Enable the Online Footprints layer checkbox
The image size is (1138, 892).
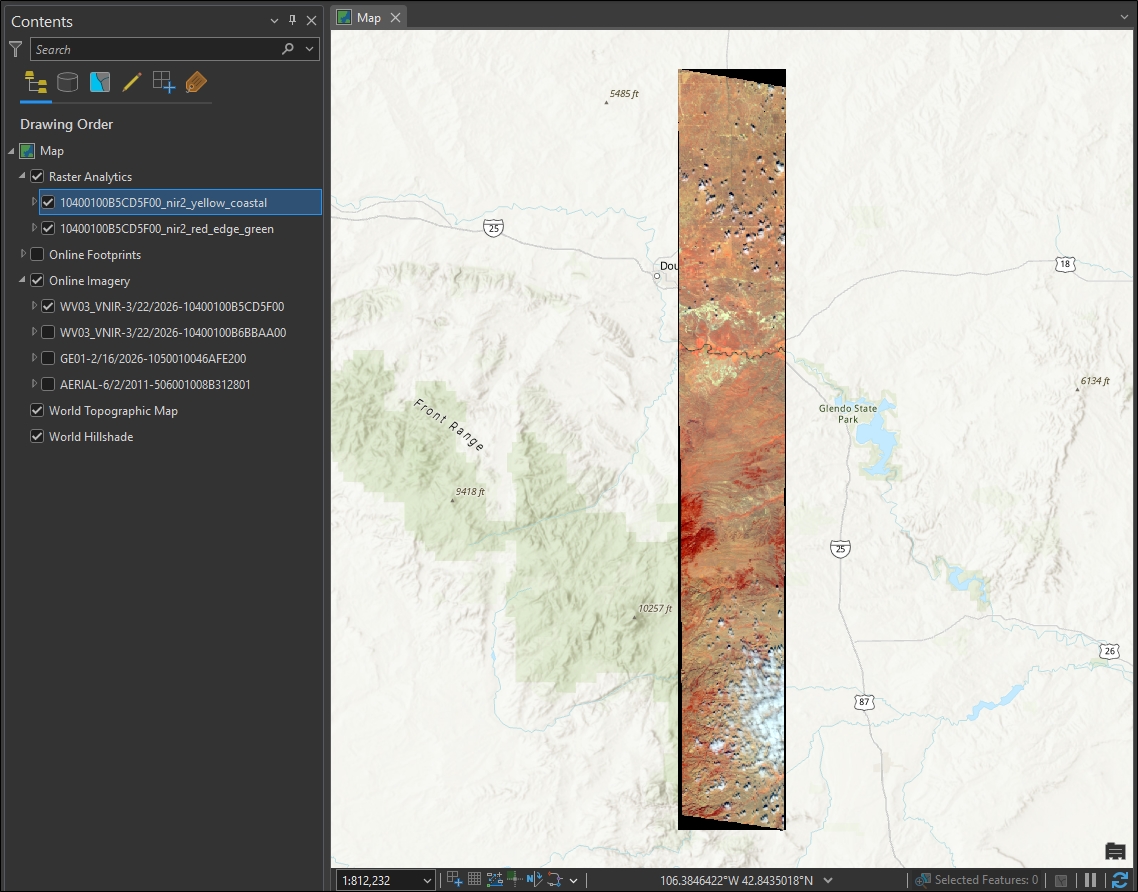[x=37, y=255]
